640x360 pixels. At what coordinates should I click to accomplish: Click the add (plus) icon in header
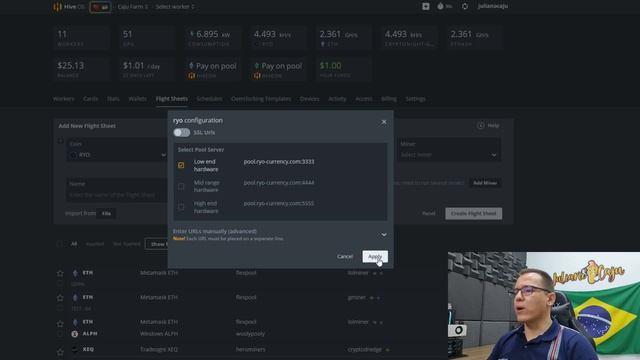click(x=426, y=6)
